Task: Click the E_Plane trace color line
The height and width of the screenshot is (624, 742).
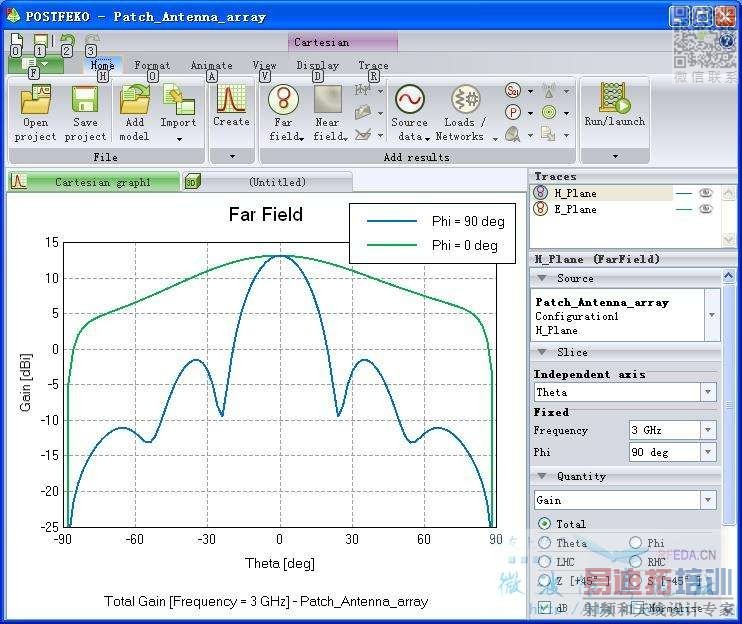Action: [x=684, y=210]
